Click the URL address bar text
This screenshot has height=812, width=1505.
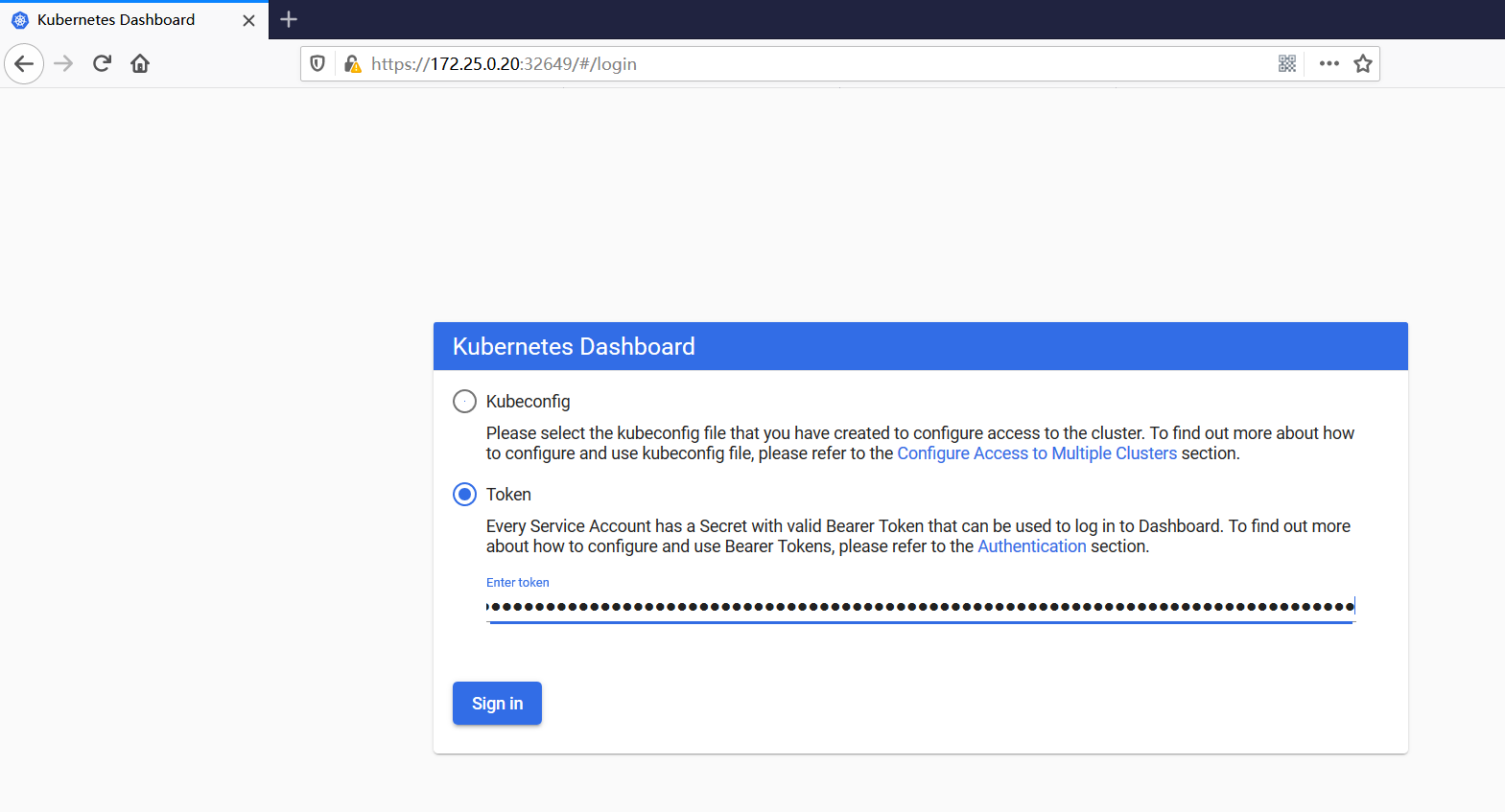coord(504,64)
